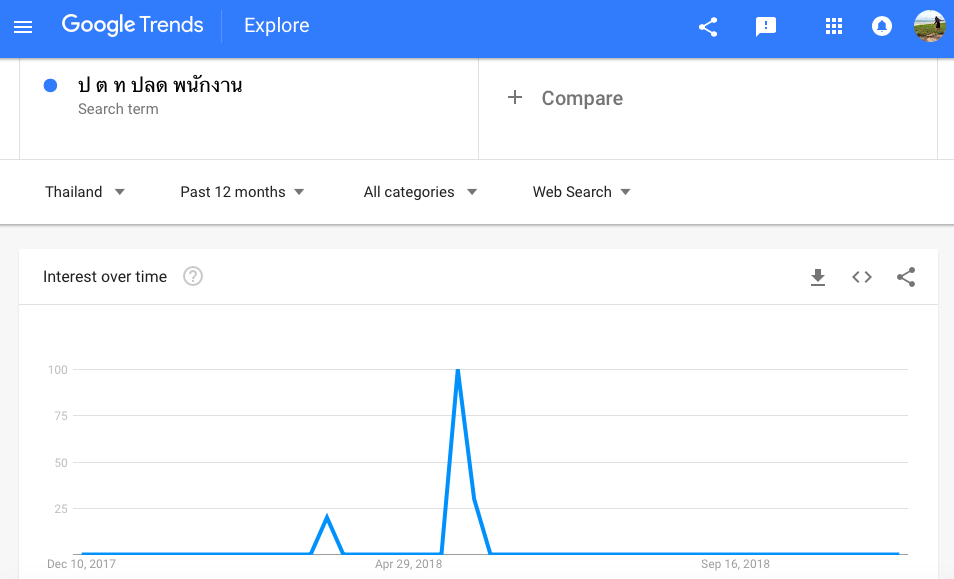954x579 pixels.
Task: Open the Web Search type dropdown
Action: tap(581, 192)
